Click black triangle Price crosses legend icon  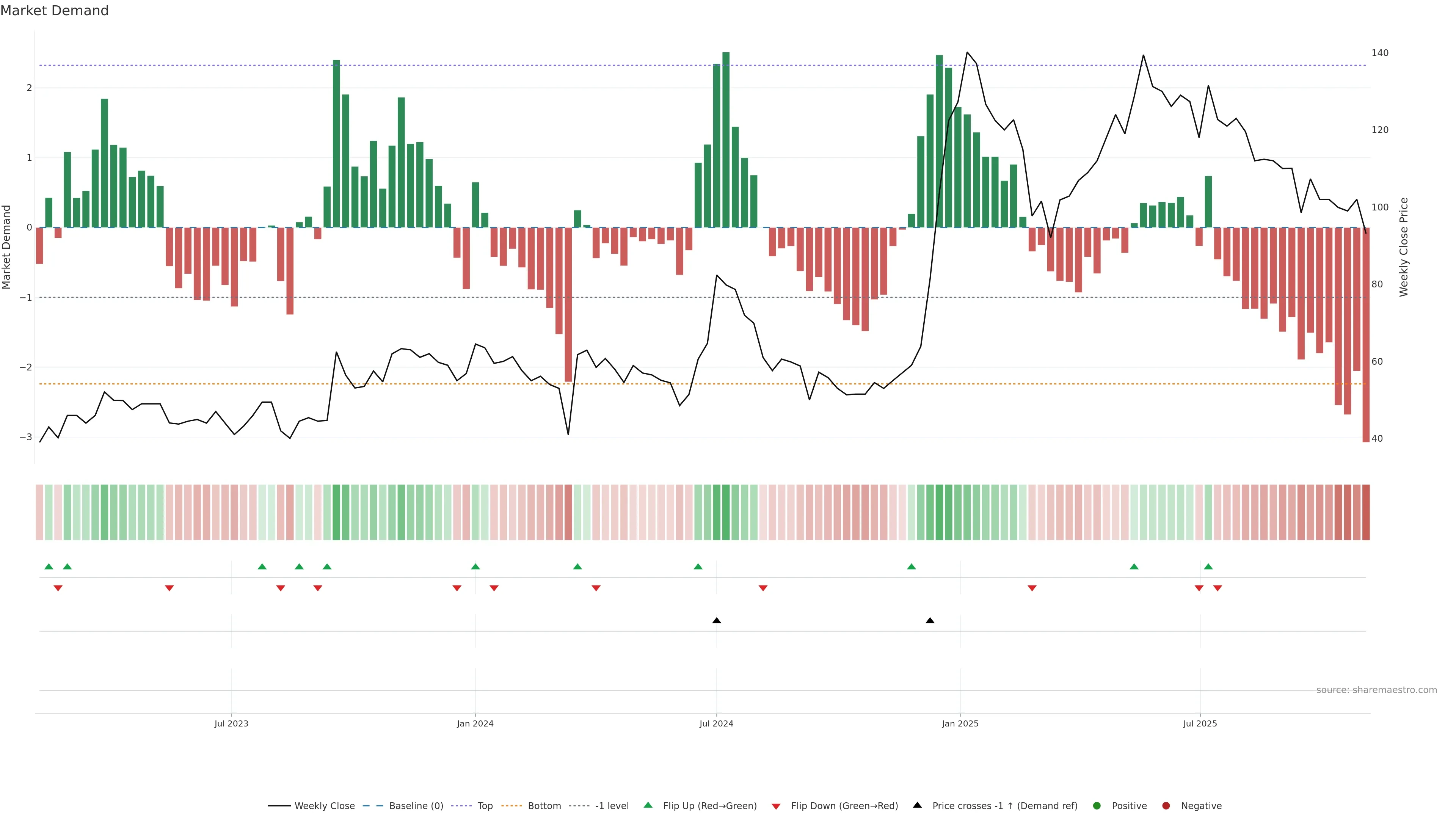pos(917,805)
